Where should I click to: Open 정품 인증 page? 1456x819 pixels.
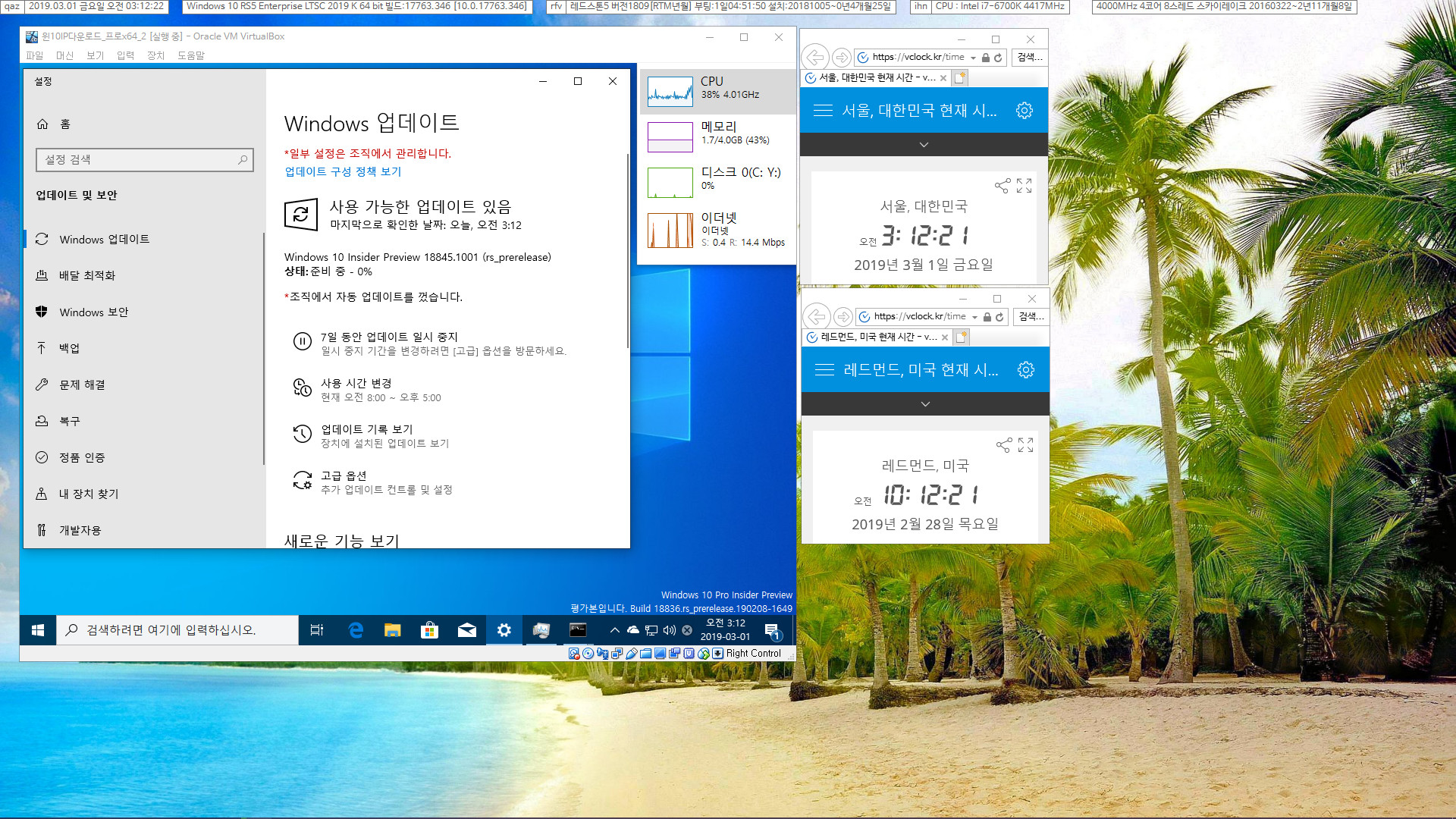(82, 457)
